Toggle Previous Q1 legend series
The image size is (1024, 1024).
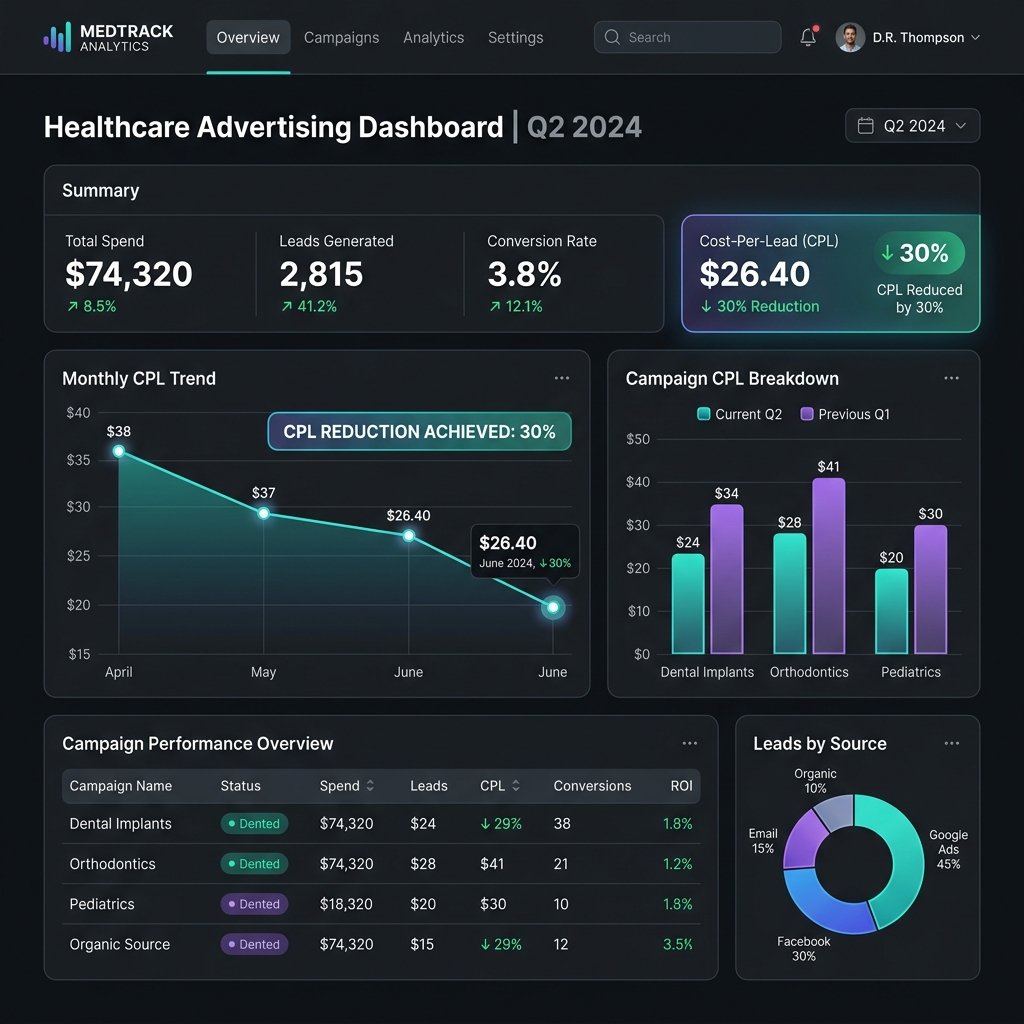click(845, 414)
